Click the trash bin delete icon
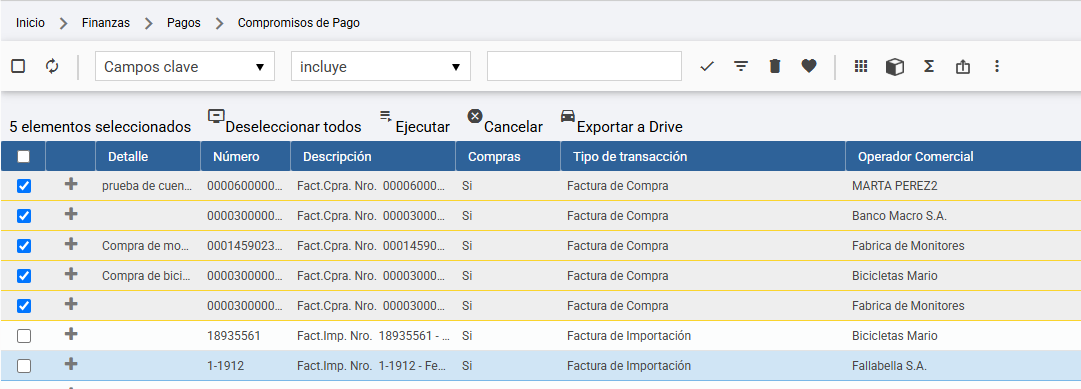 point(775,66)
